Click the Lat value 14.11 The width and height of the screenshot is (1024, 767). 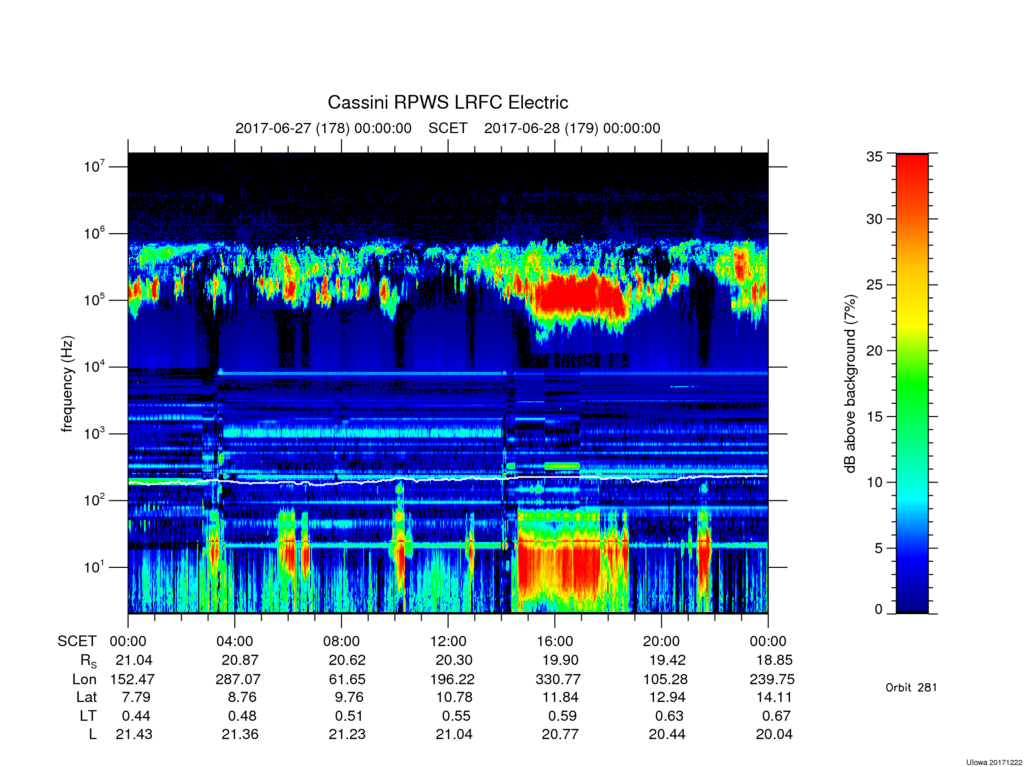click(x=774, y=698)
